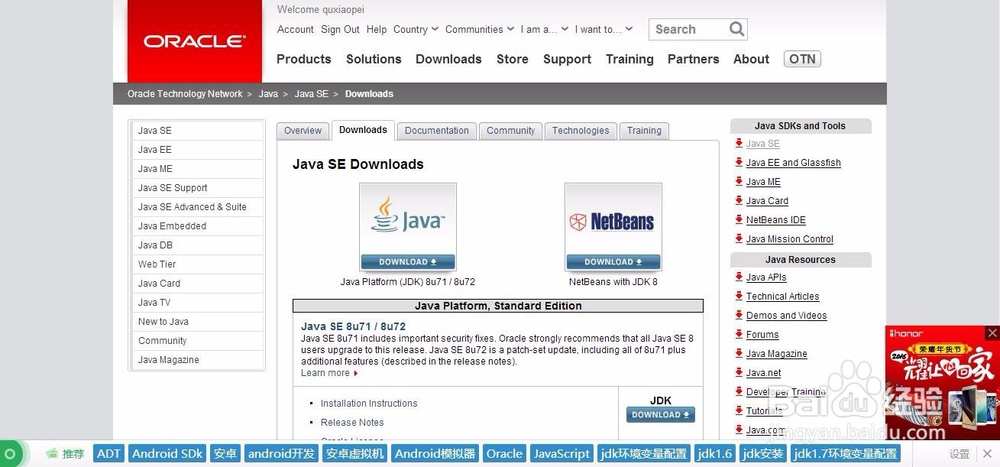
Task: Click the search magnifier icon
Action: (737, 29)
